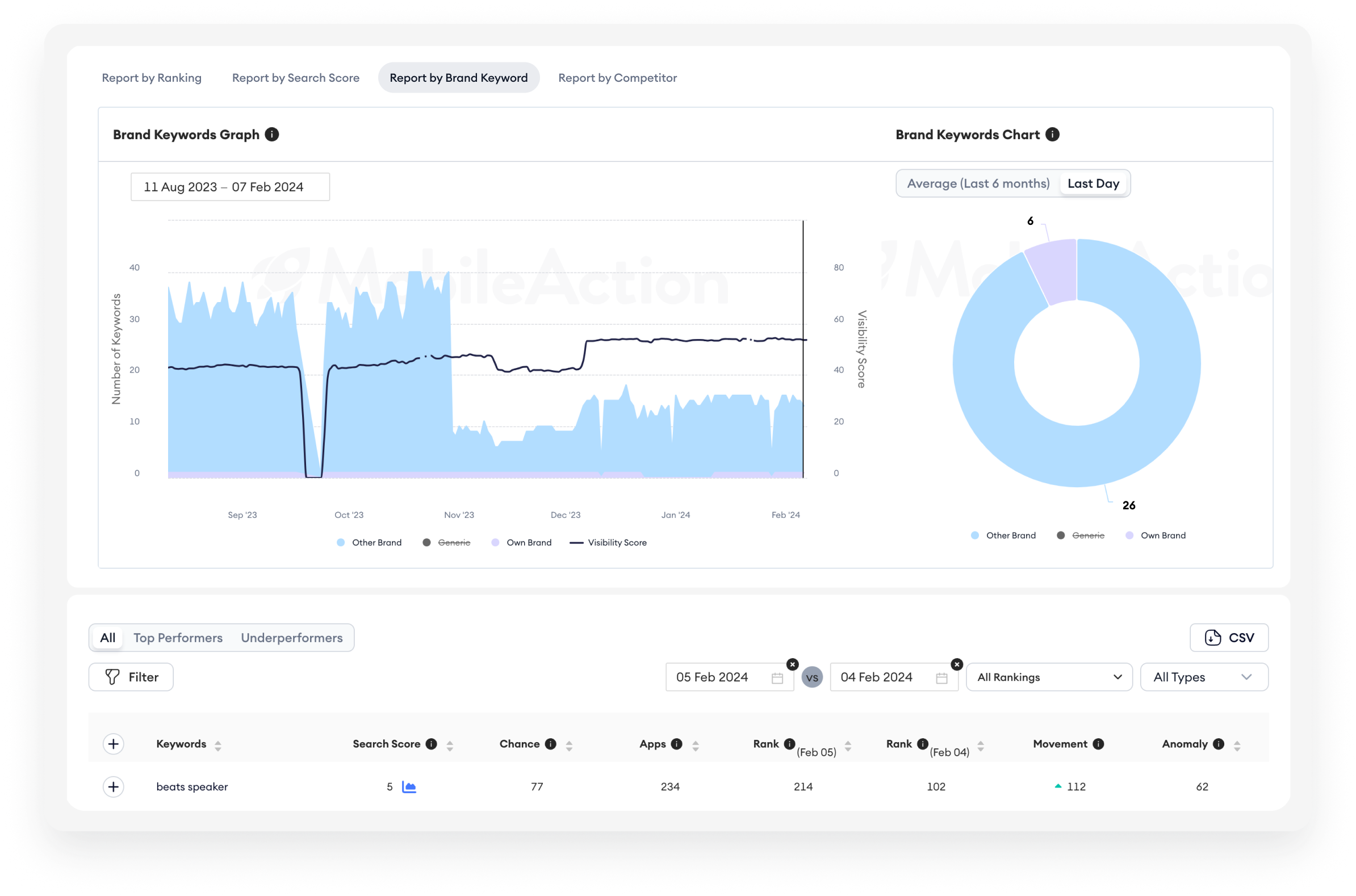Open the graph date range picker
Image resolution: width=1356 pixels, height=896 pixels.
(x=231, y=187)
